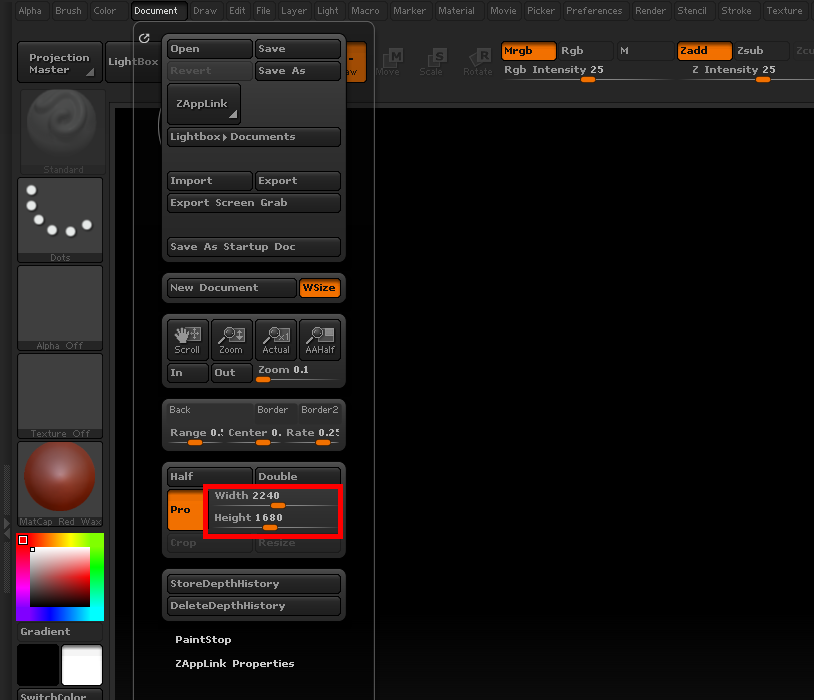
Task: Open the Alpha Off selector
Action: (60, 308)
